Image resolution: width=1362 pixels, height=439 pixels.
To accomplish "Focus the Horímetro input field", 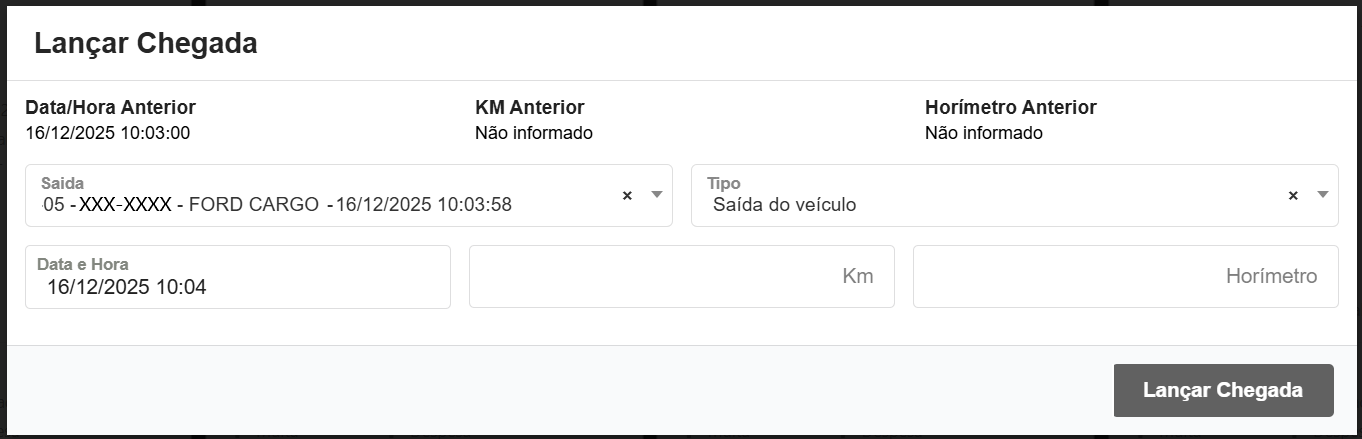I will (x=1125, y=277).
